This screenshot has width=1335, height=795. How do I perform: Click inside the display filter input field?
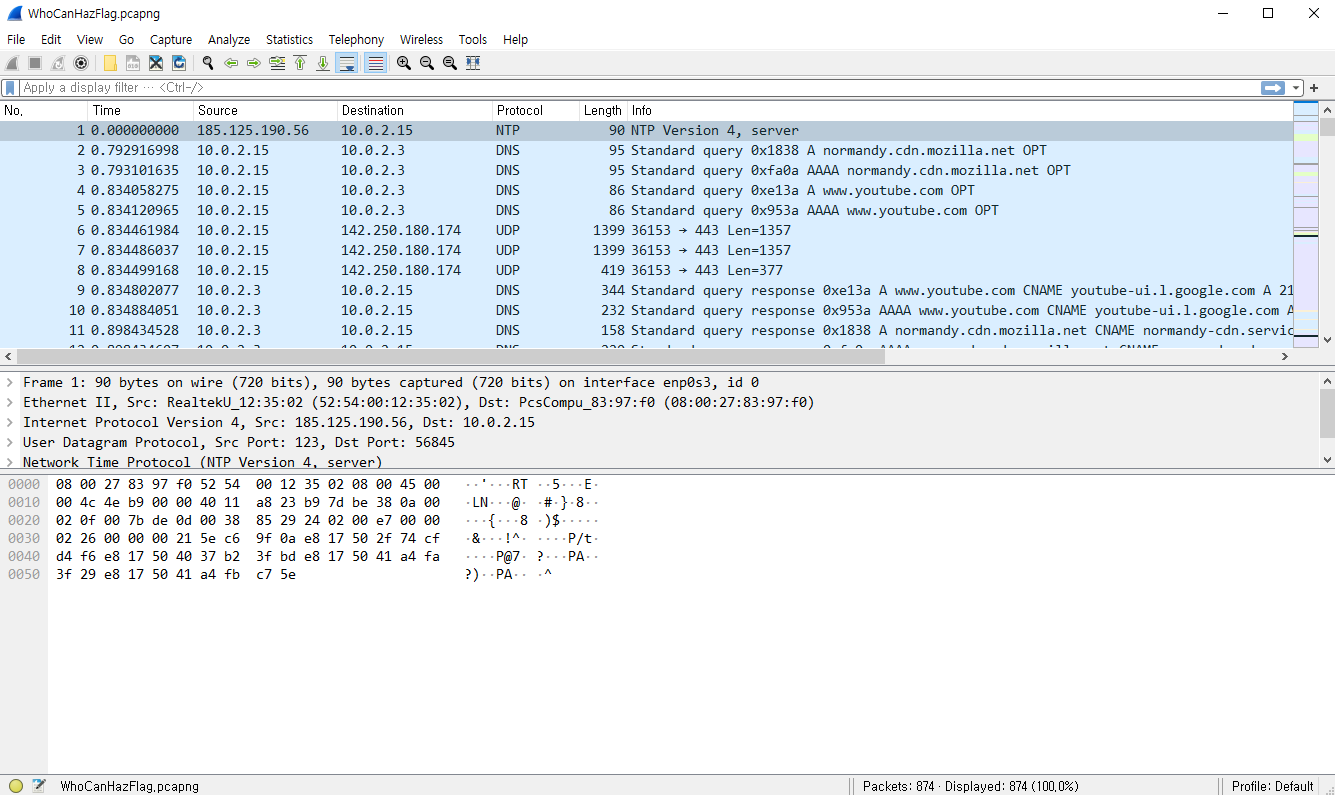[x=640, y=88]
